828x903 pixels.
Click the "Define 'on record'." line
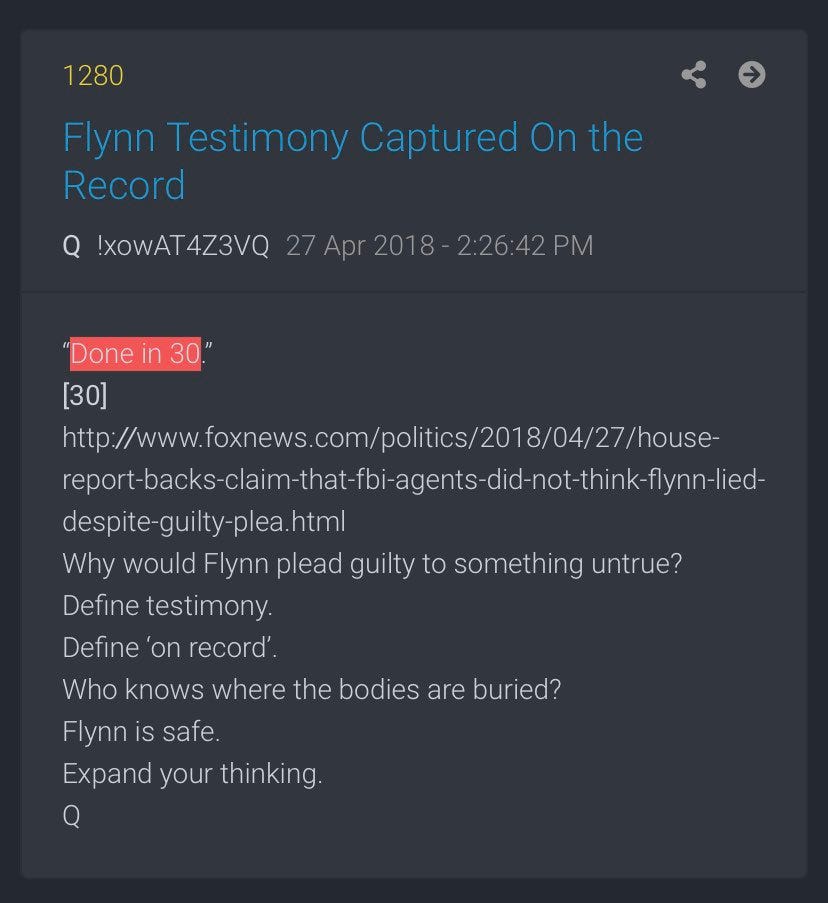(x=170, y=648)
